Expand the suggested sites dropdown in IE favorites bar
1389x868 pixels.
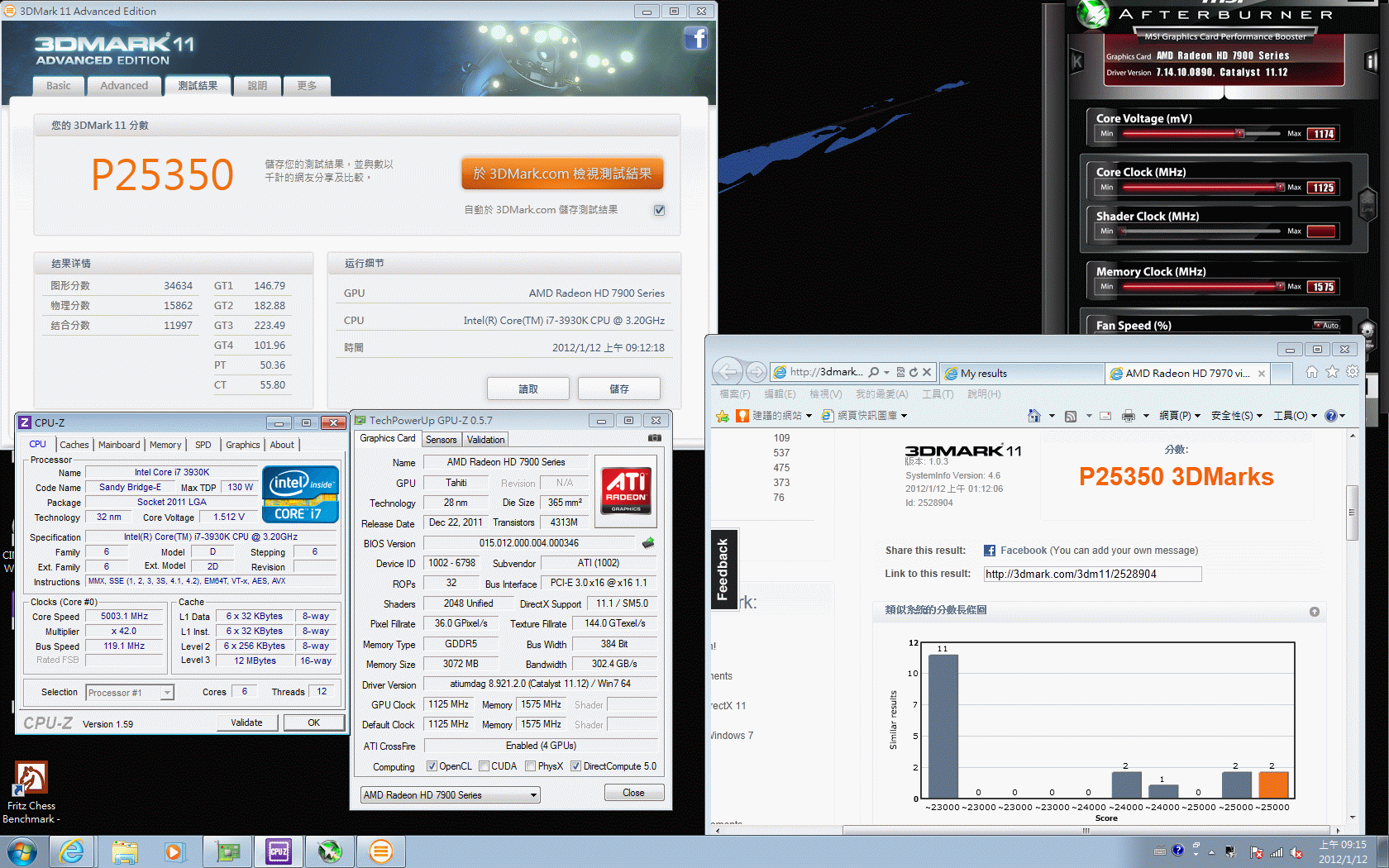809,416
